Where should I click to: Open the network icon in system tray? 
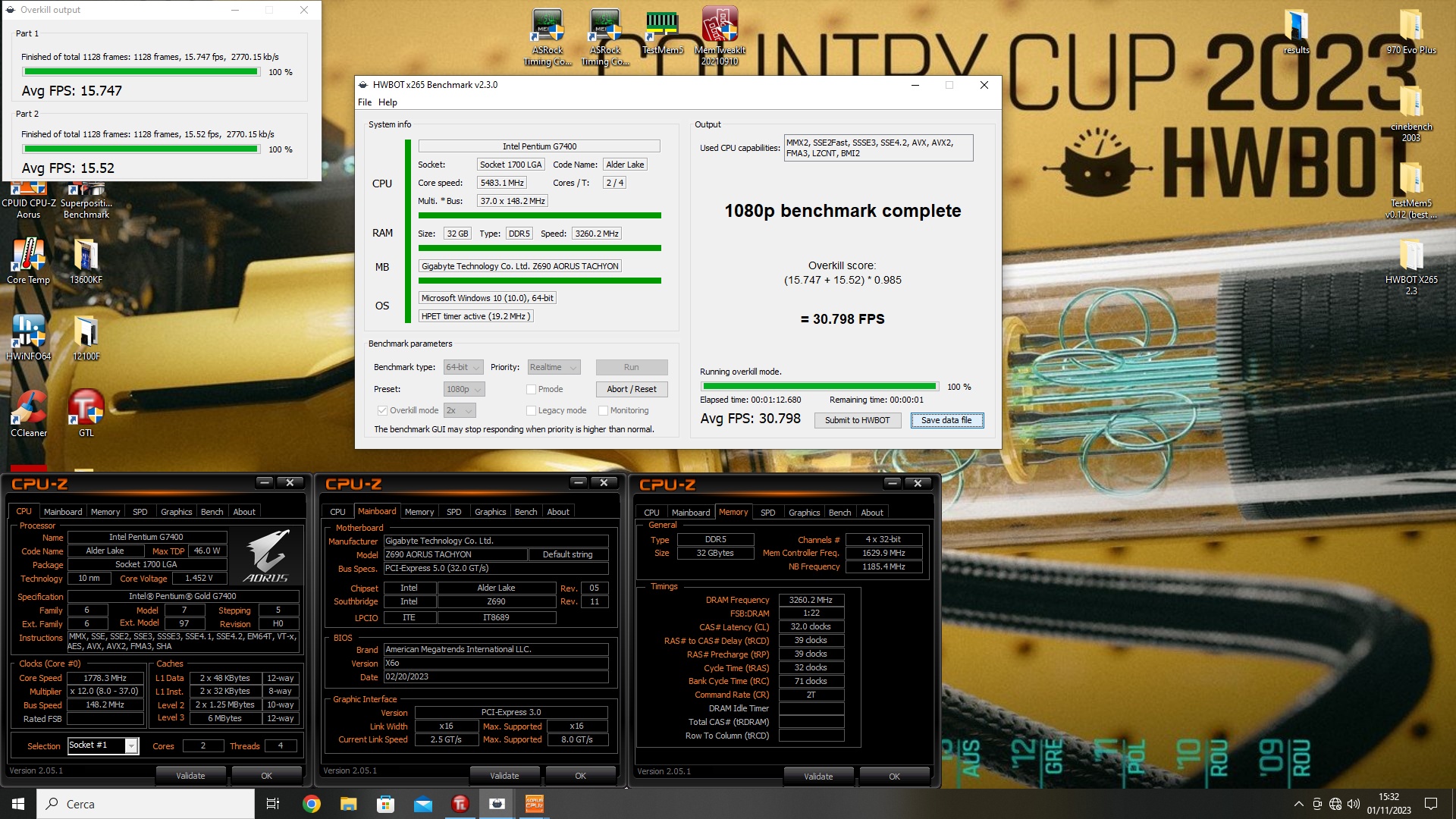(x=1335, y=804)
